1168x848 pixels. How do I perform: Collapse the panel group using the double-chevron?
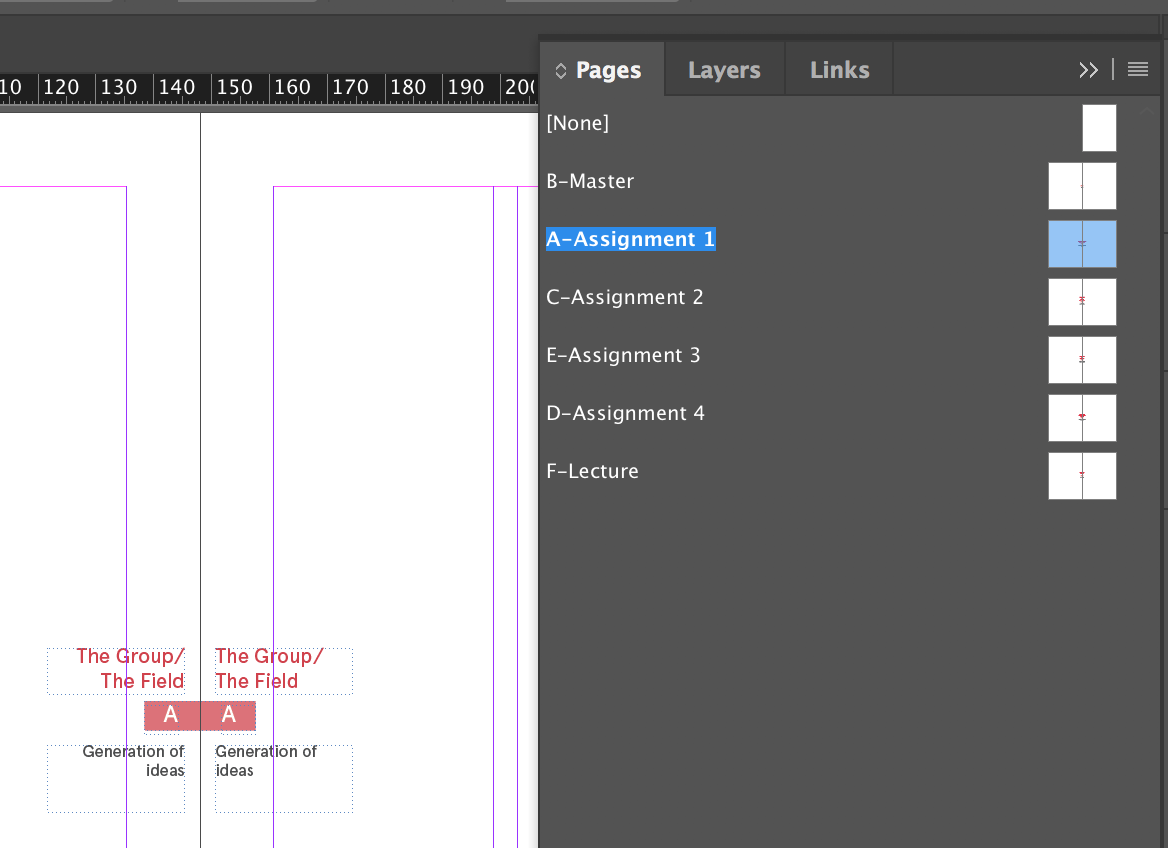(1088, 70)
